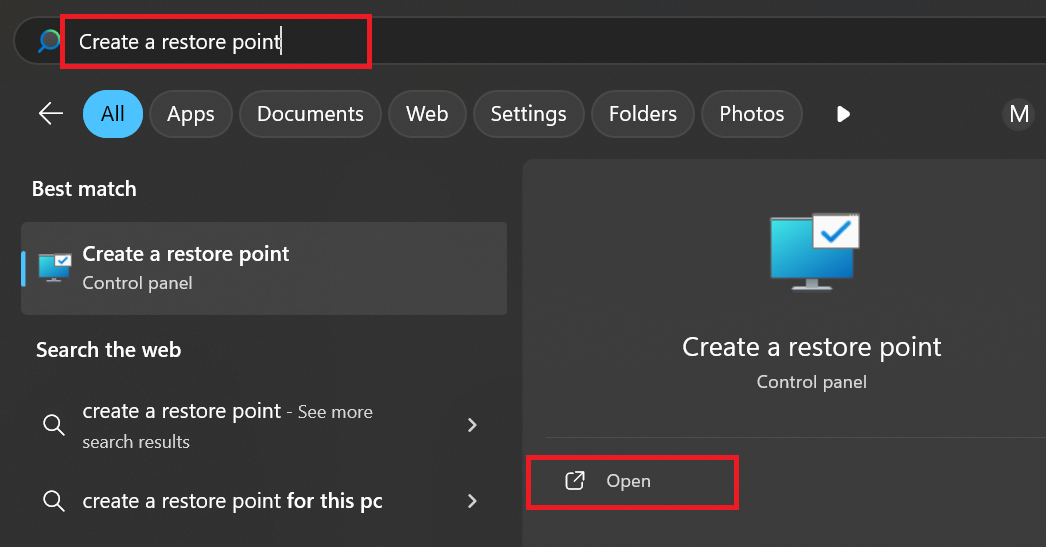Select the All filter tab
The width and height of the screenshot is (1046, 547).
pos(113,114)
